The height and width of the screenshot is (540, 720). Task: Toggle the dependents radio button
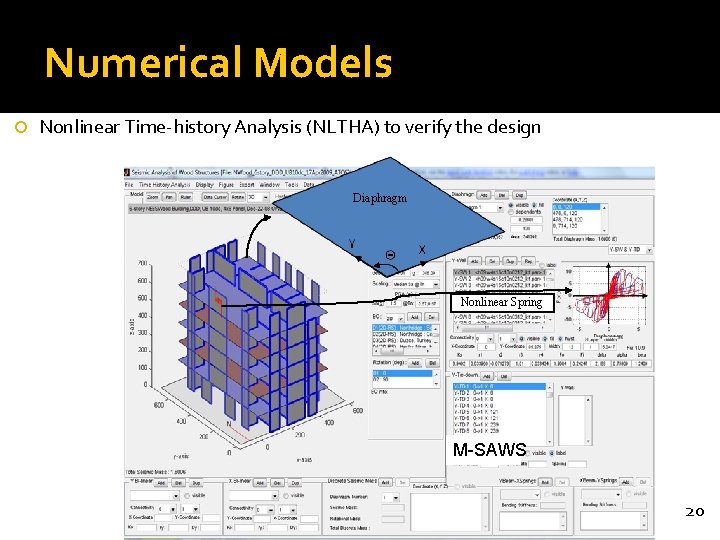[x=511, y=212]
